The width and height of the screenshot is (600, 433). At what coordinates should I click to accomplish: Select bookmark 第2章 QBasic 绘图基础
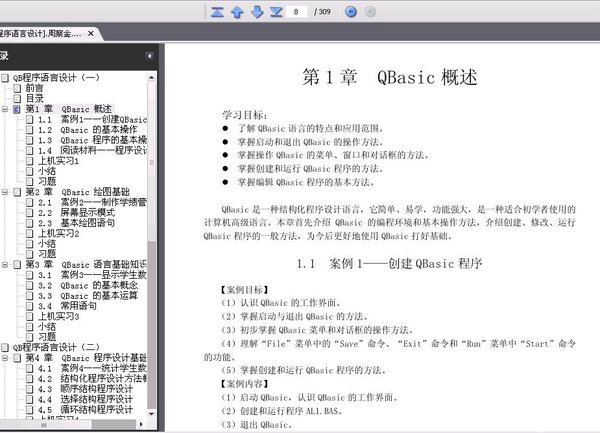[78, 192]
